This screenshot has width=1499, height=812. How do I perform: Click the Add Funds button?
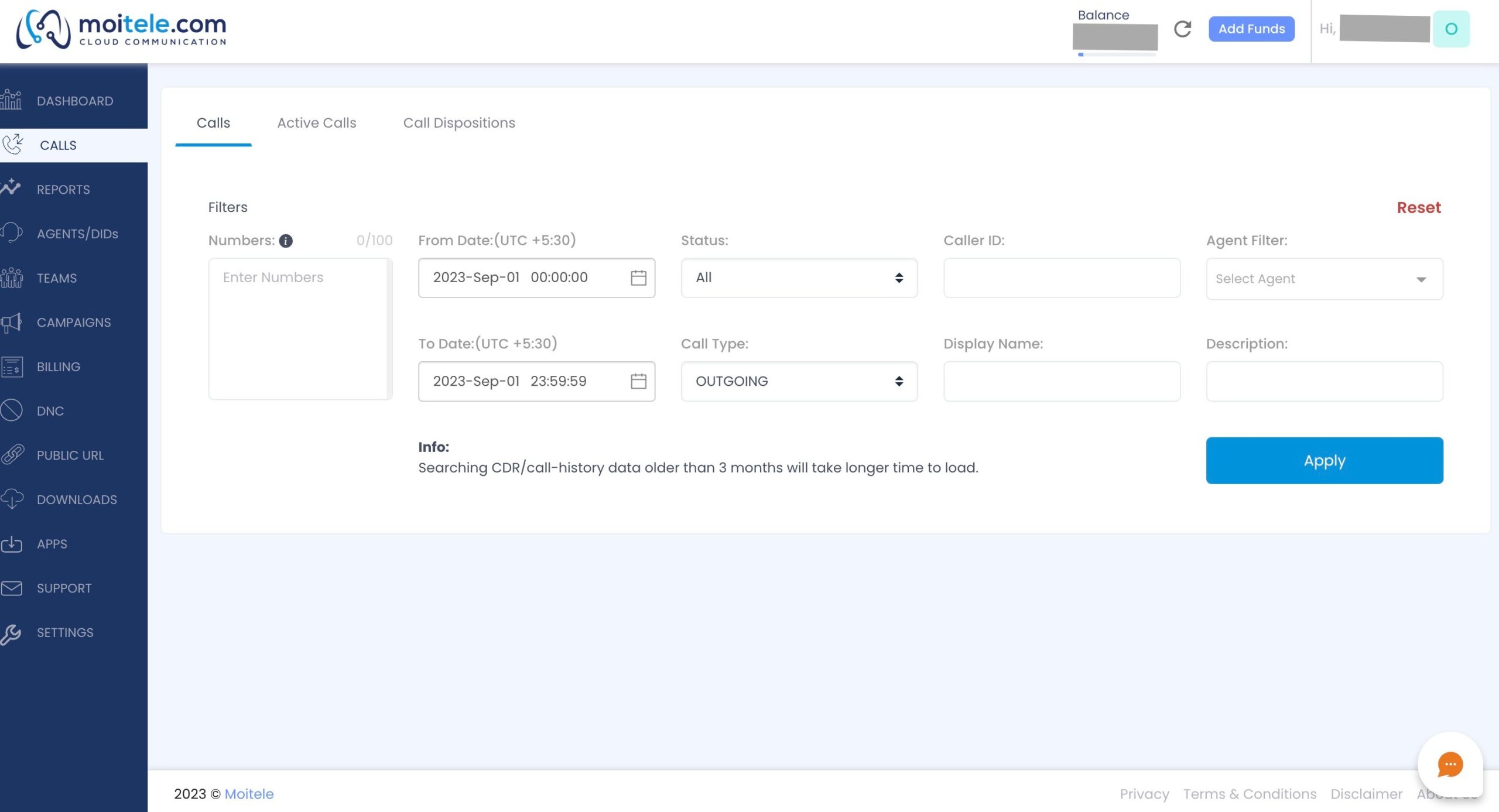(1251, 29)
